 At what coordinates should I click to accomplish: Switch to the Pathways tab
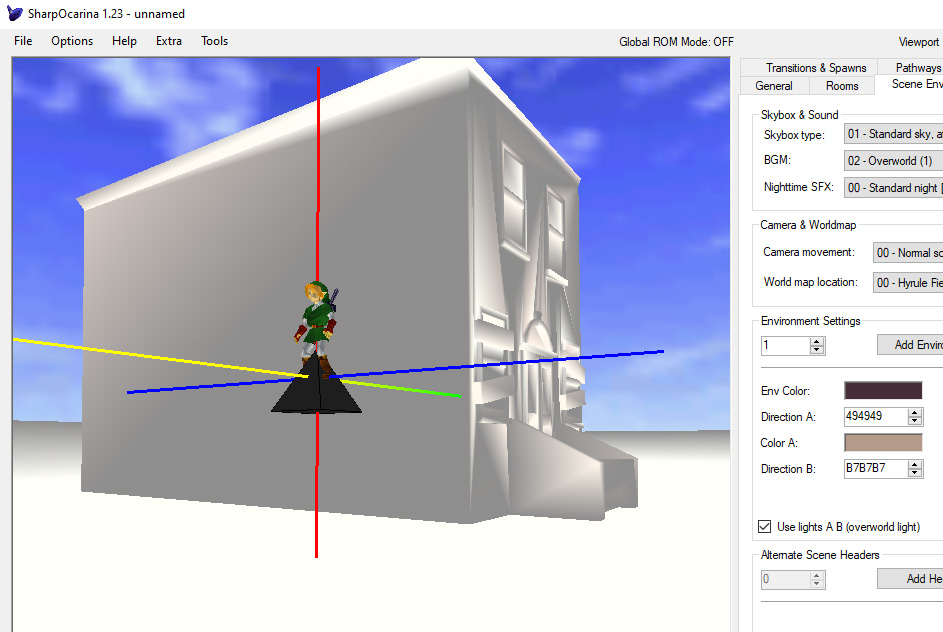coord(911,67)
